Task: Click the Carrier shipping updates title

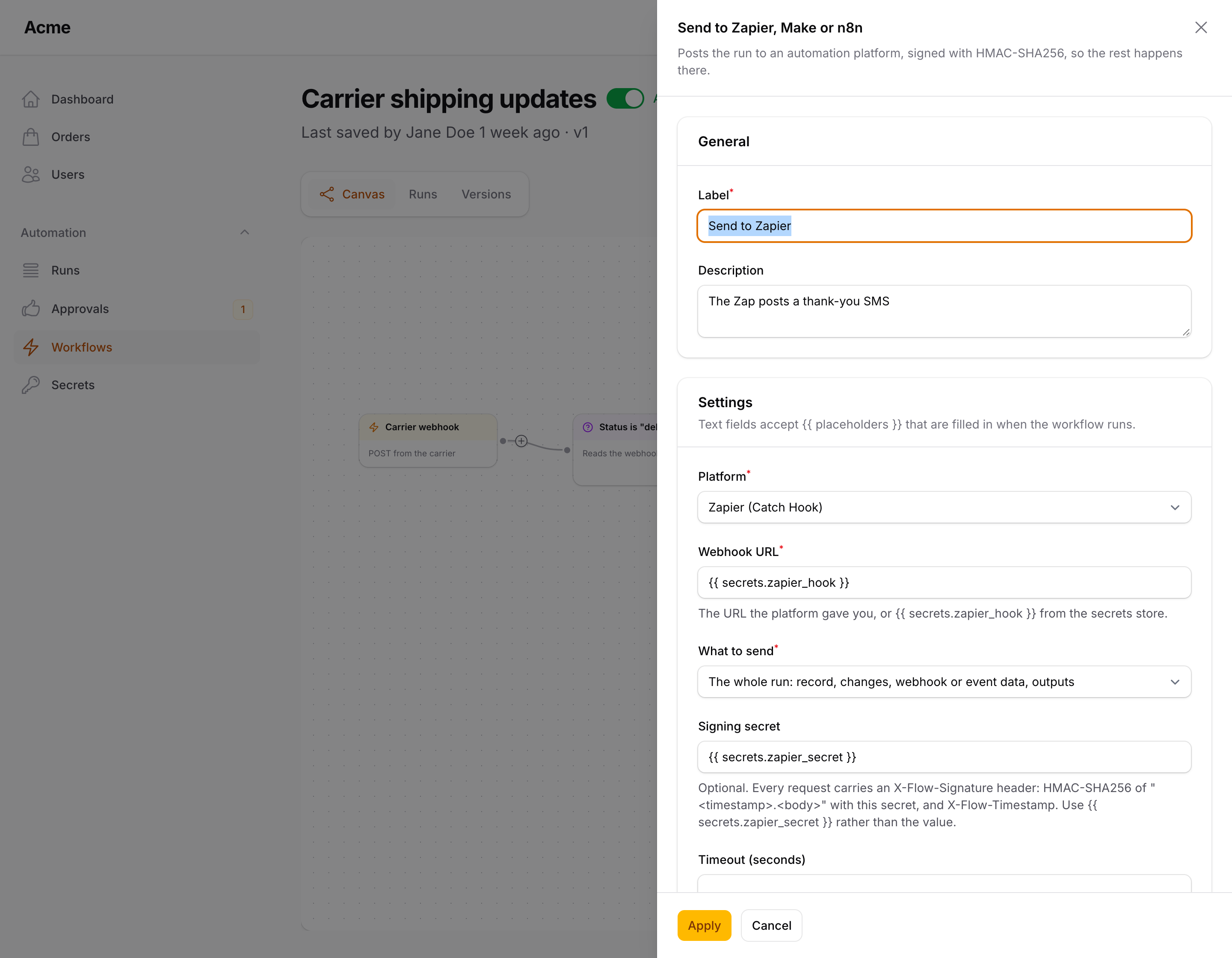Action: (x=448, y=99)
